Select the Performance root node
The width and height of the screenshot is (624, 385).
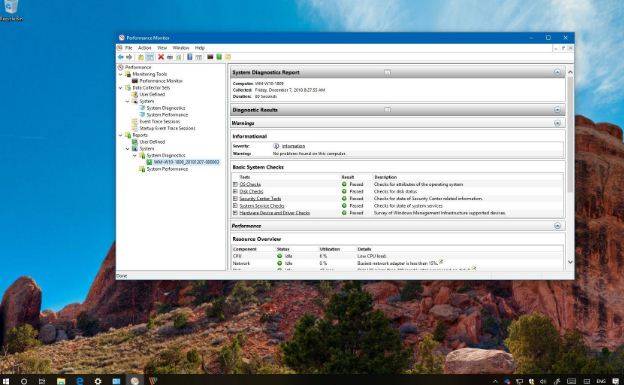click(x=138, y=67)
